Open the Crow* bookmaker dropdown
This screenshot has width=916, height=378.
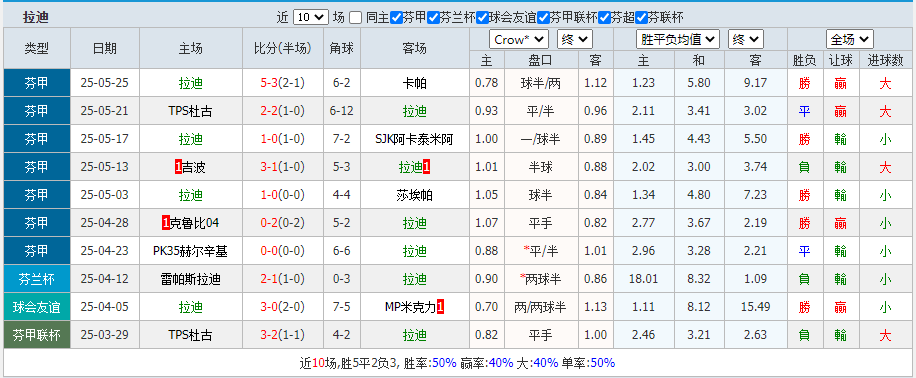pyautogui.click(x=519, y=40)
